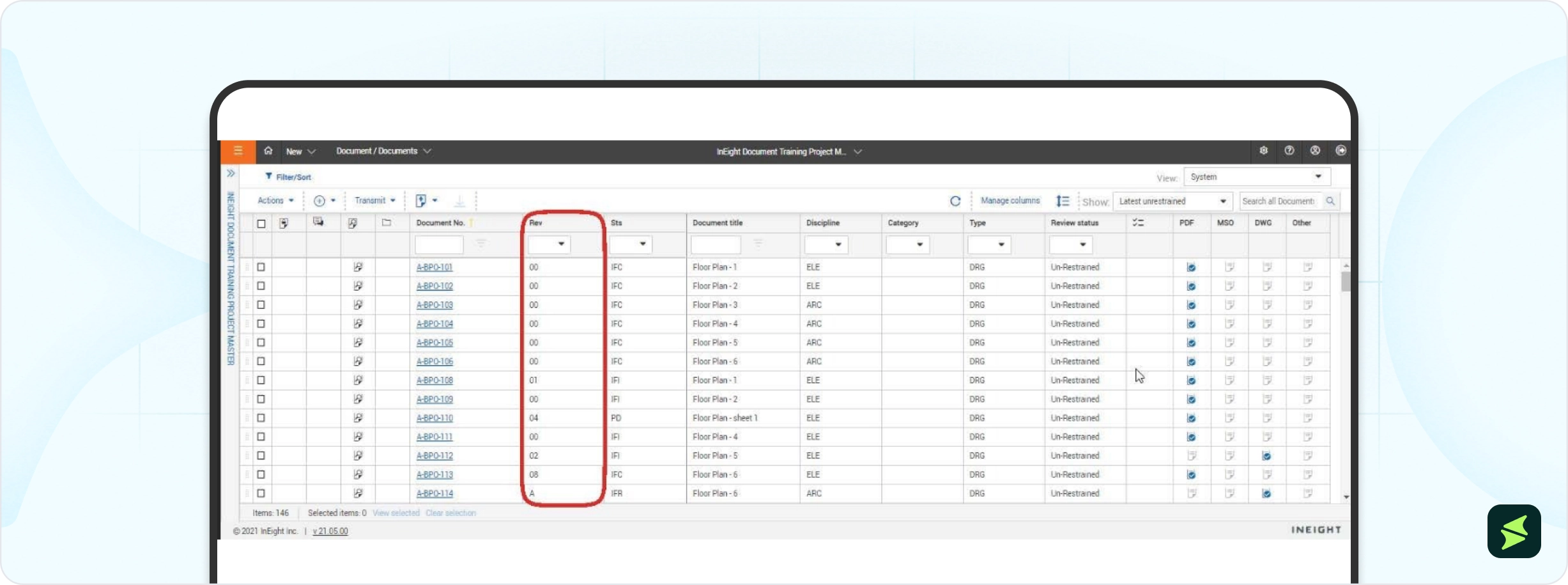The width and height of the screenshot is (1568, 585).
Task: Click the version link v 21.05.00
Action: [x=330, y=531]
